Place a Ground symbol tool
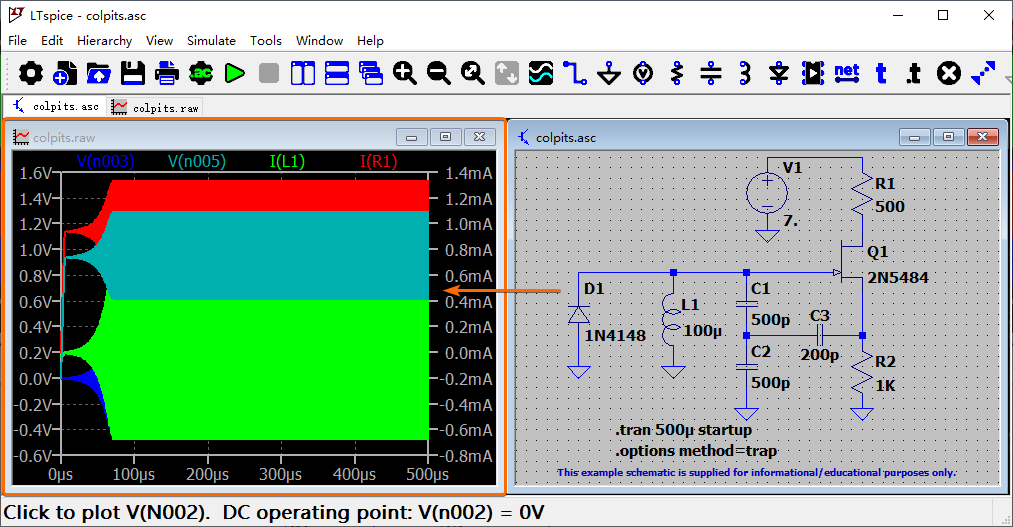1013x527 pixels. coord(609,73)
